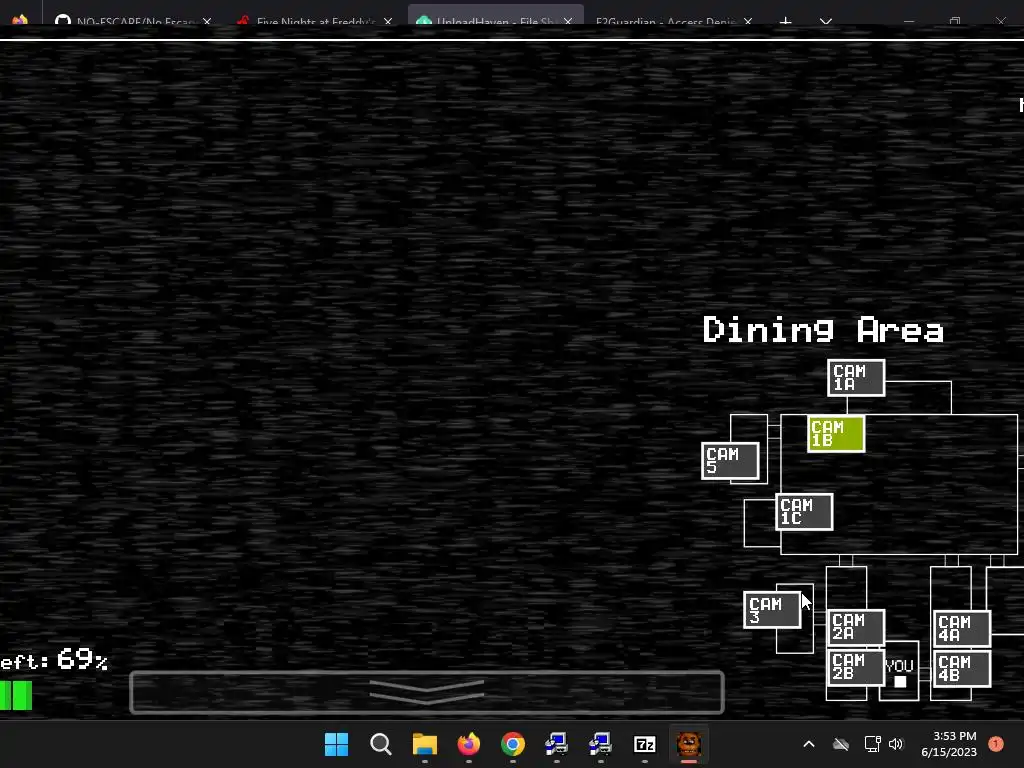Screen dimensions: 1024x768
Task: Switch to CAM 1A show stage
Action: [x=856, y=377]
